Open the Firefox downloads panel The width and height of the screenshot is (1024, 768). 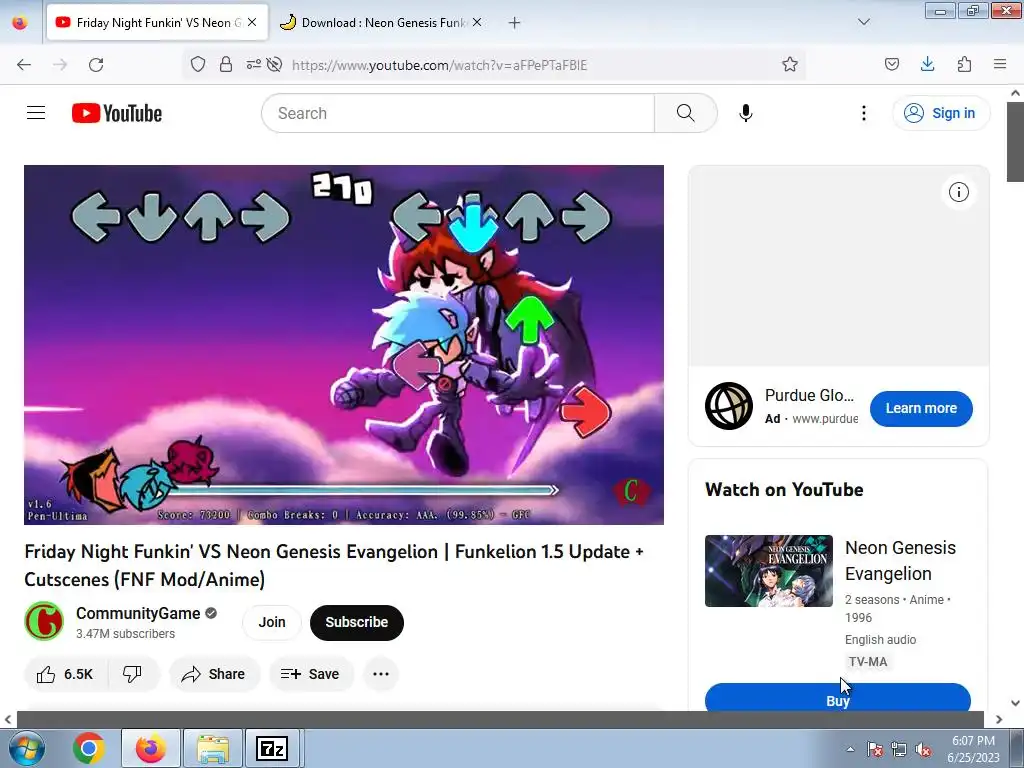(927, 64)
